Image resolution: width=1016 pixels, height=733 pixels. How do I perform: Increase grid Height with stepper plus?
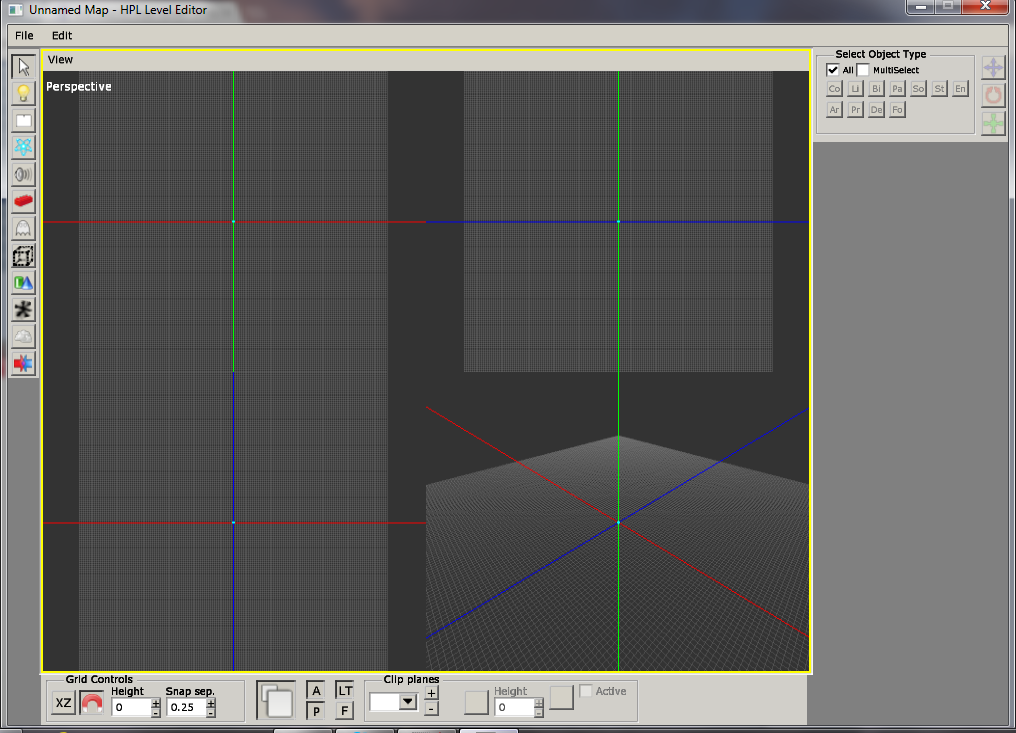point(156,703)
